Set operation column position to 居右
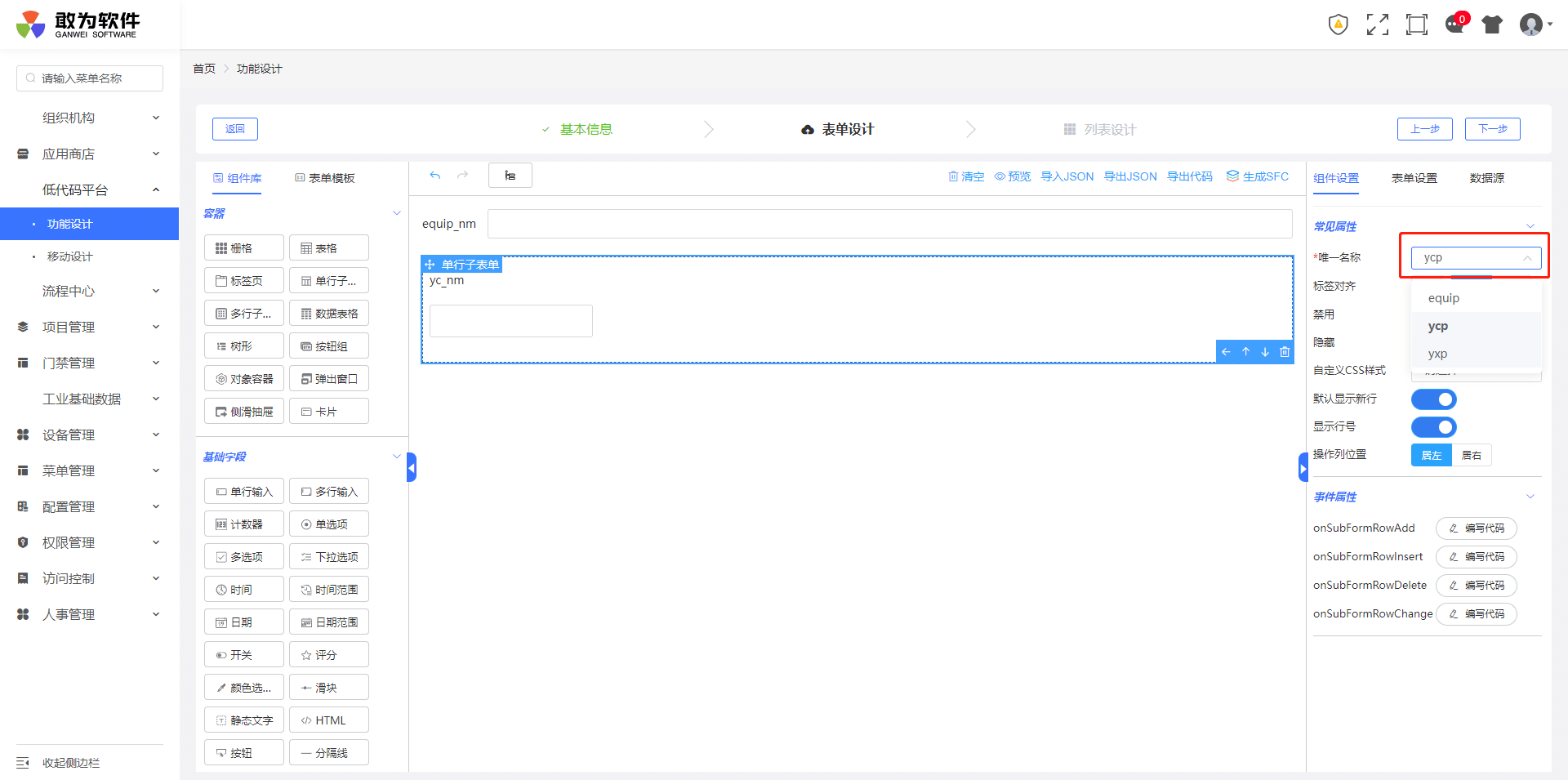The height and width of the screenshot is (780, 1568). pyautogui.click(x=1471, y=456)
